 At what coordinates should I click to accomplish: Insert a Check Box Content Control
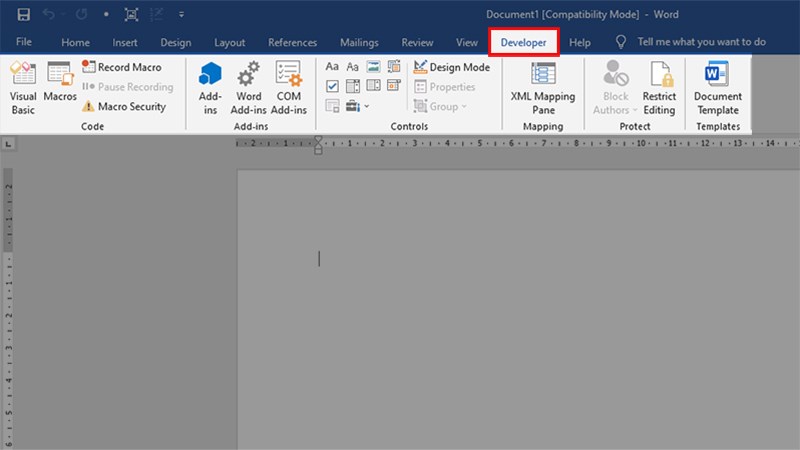[x=333, y=86]
